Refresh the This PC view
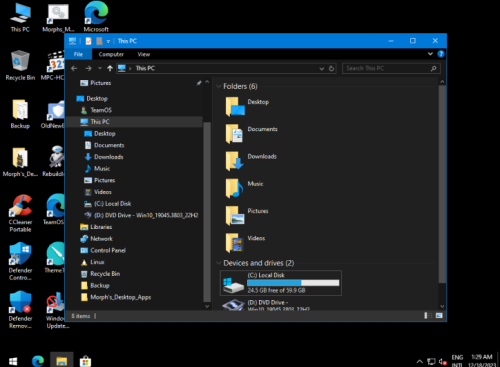500x367 pixels. (331, 69)
